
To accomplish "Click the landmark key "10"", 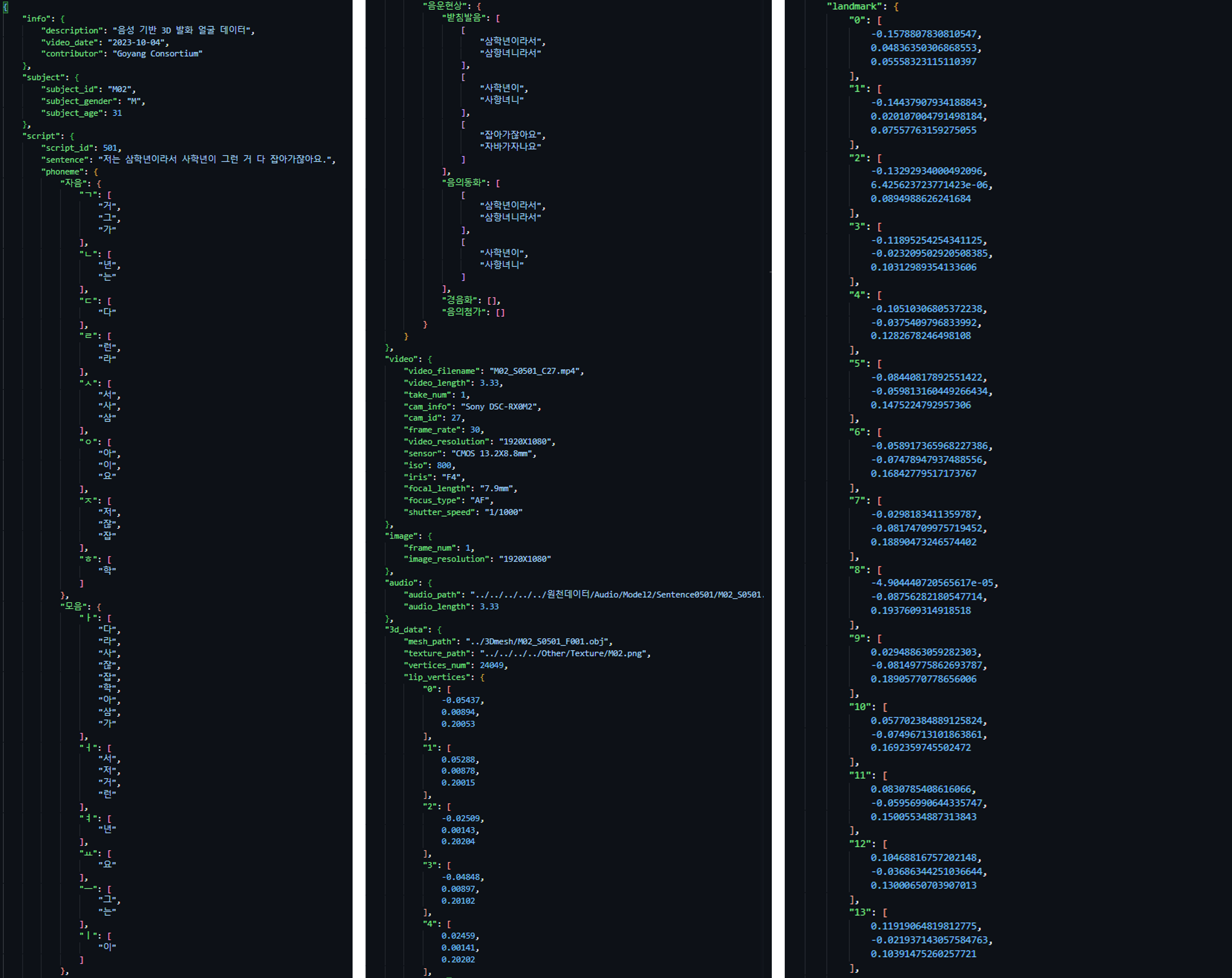I will 860,707.
